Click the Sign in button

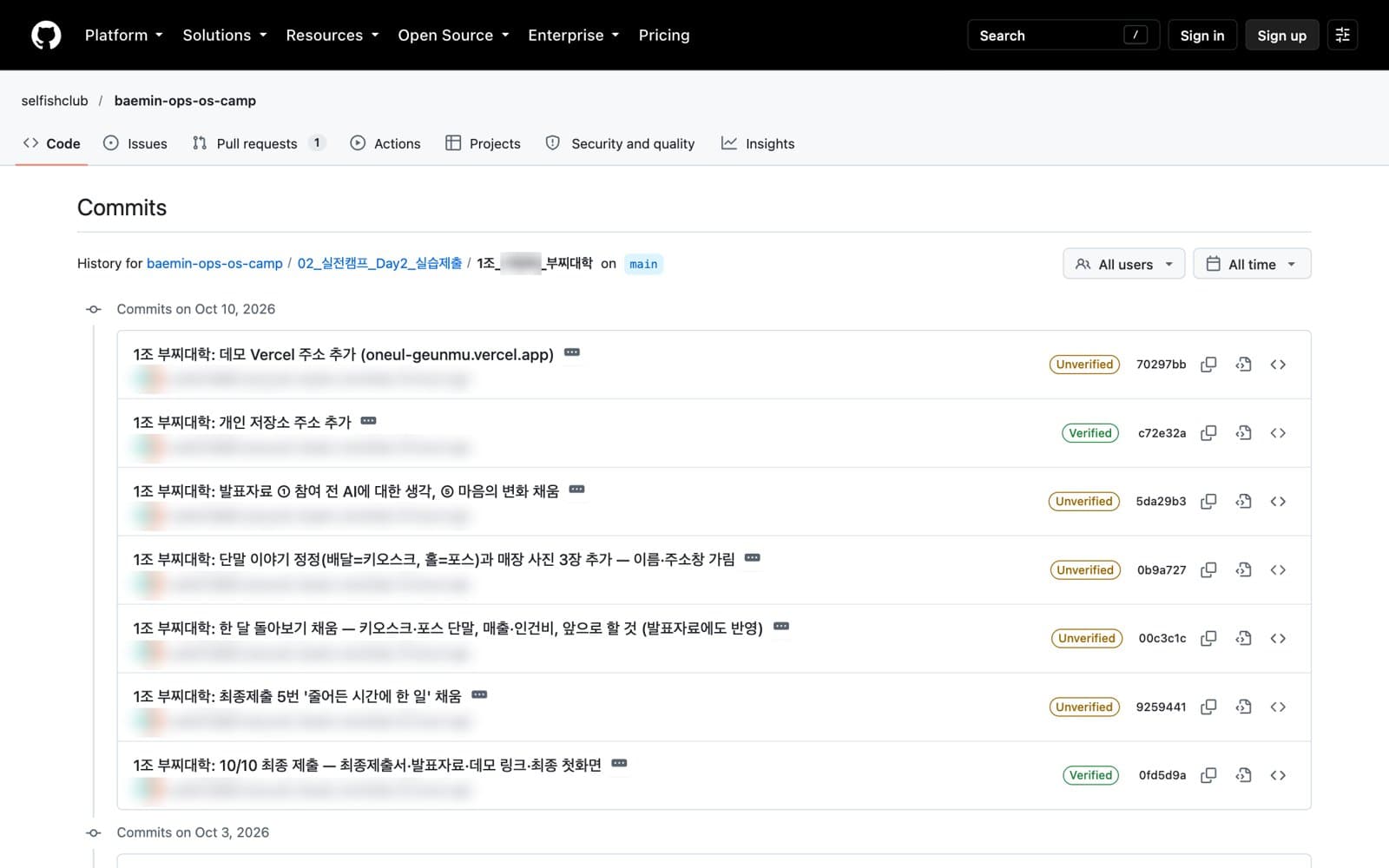click(1202, 36)
